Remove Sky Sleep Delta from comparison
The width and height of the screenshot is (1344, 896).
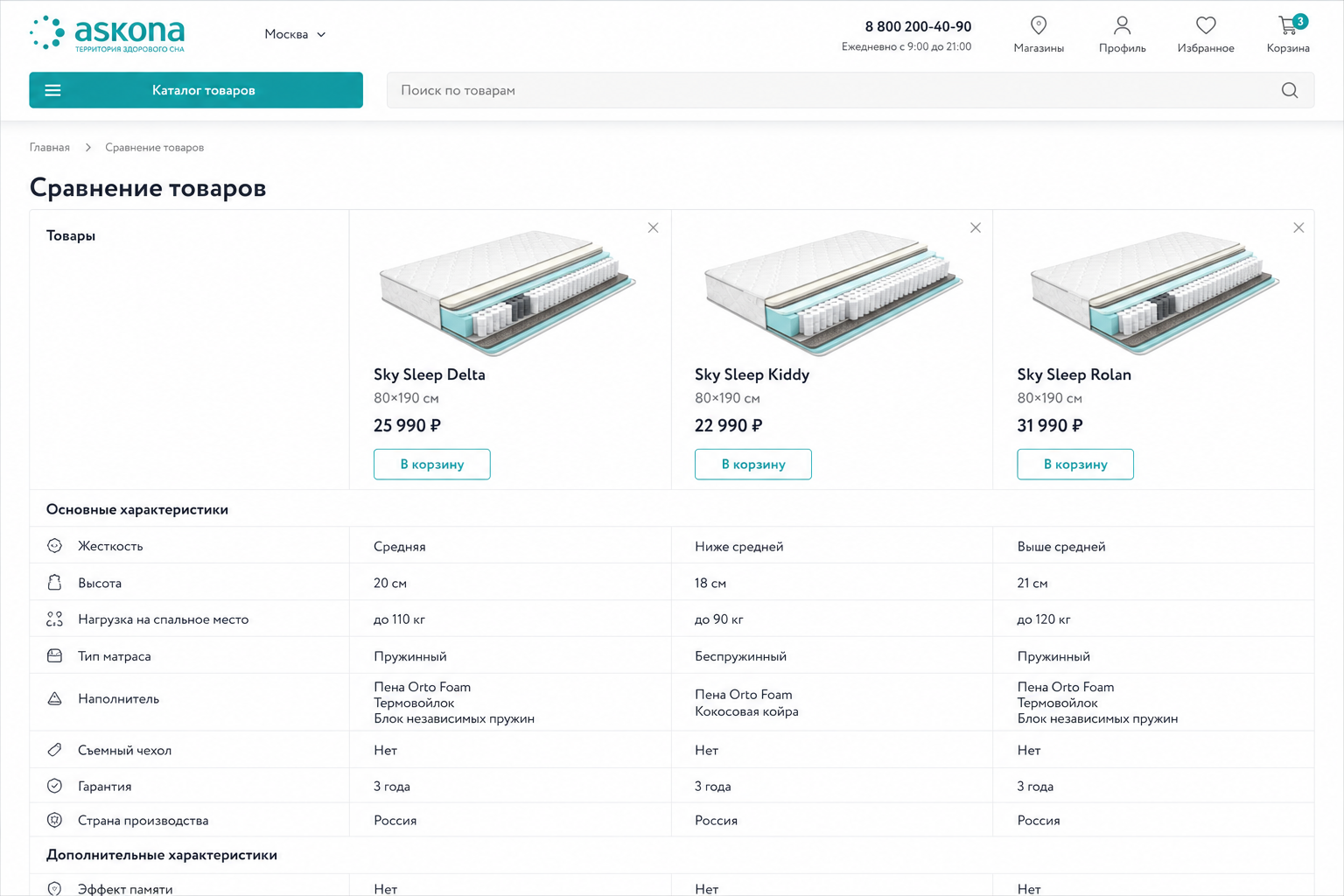(653, 227)
